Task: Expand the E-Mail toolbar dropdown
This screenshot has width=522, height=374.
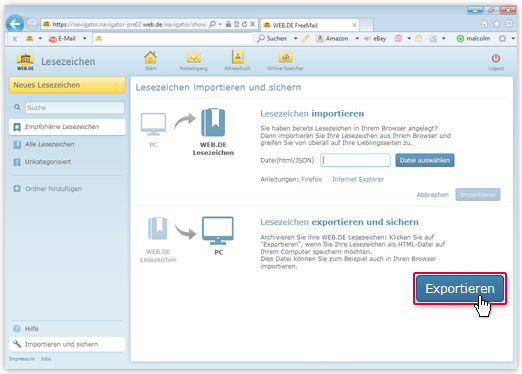Action: click(85, 39)
